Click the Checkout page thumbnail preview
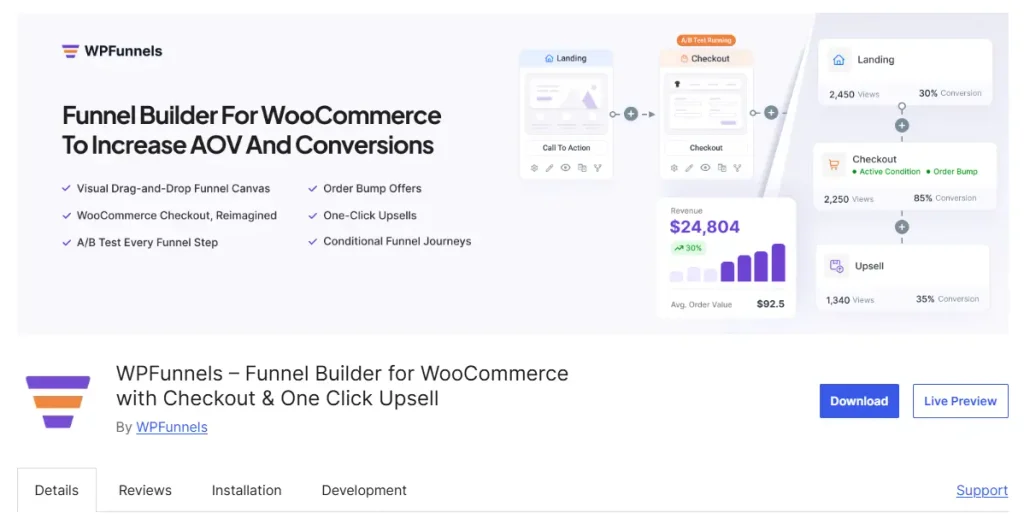Viewport: 1024px width, 525px height. tap(706, 103)
